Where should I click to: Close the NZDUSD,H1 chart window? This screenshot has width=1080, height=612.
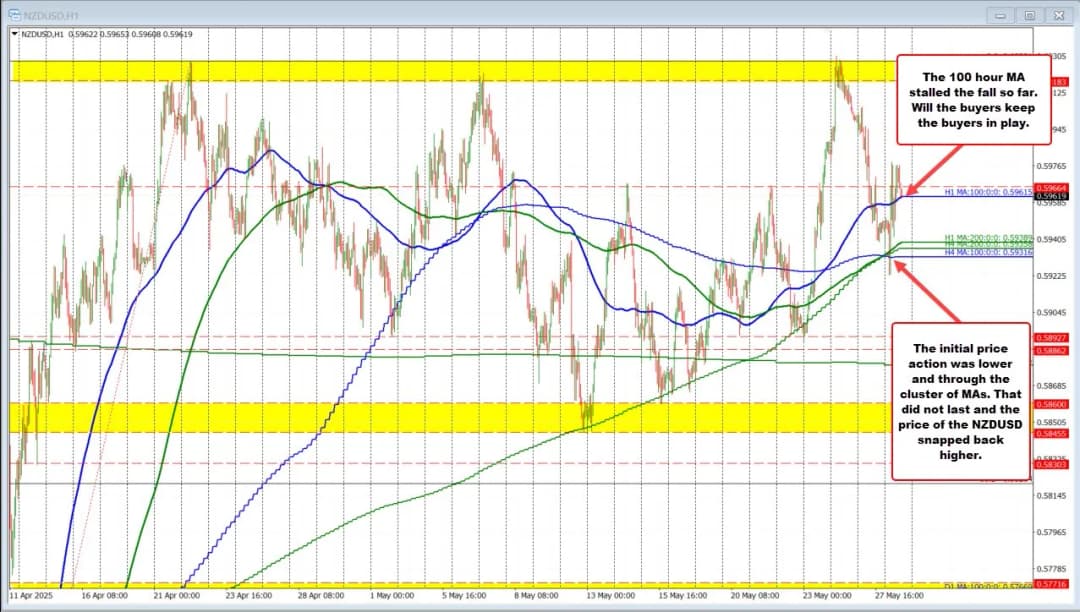click(x=1057, y=15)
